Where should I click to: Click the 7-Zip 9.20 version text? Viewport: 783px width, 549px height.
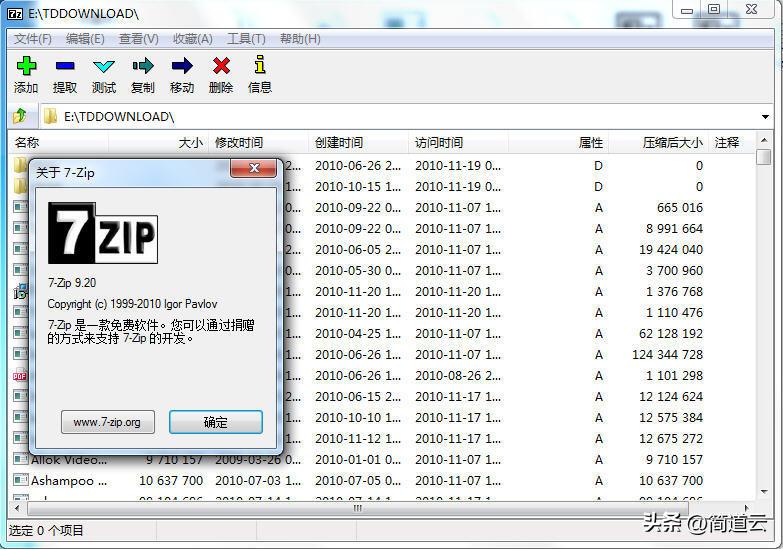point(72,283)
